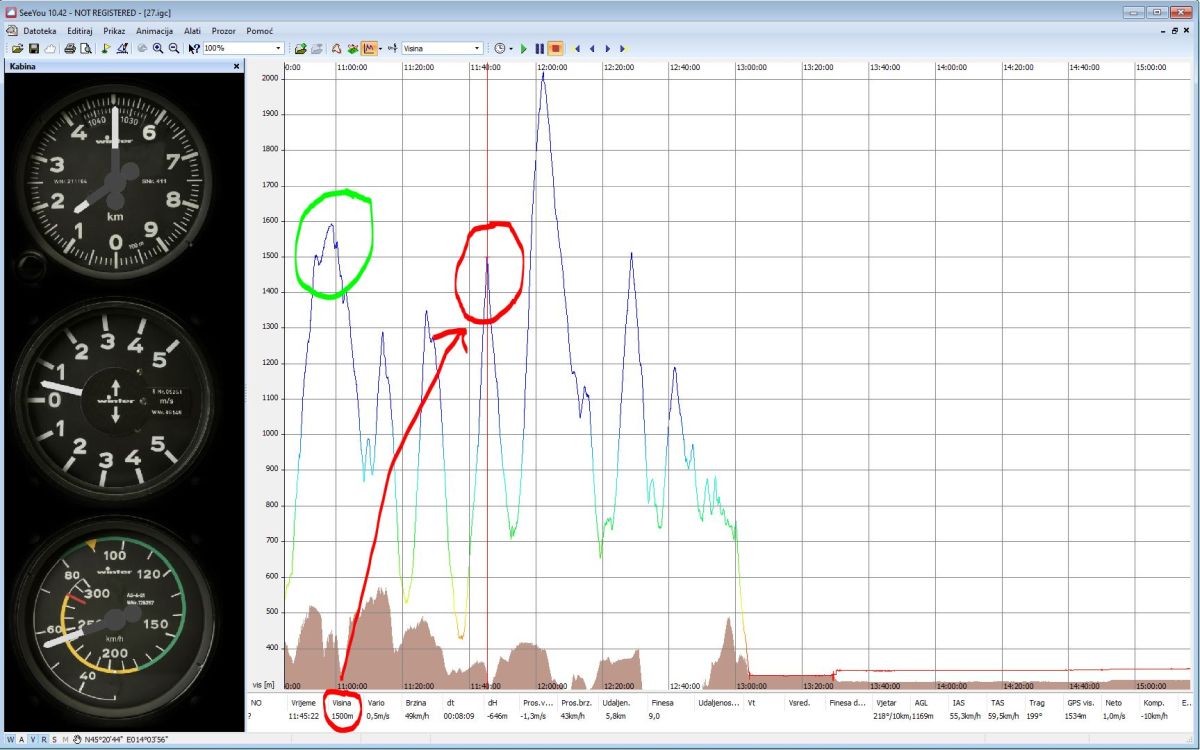Click the green 3D view icon
Screen dimensions: 1200x750
pyautogui.click(x=352, y=48)
